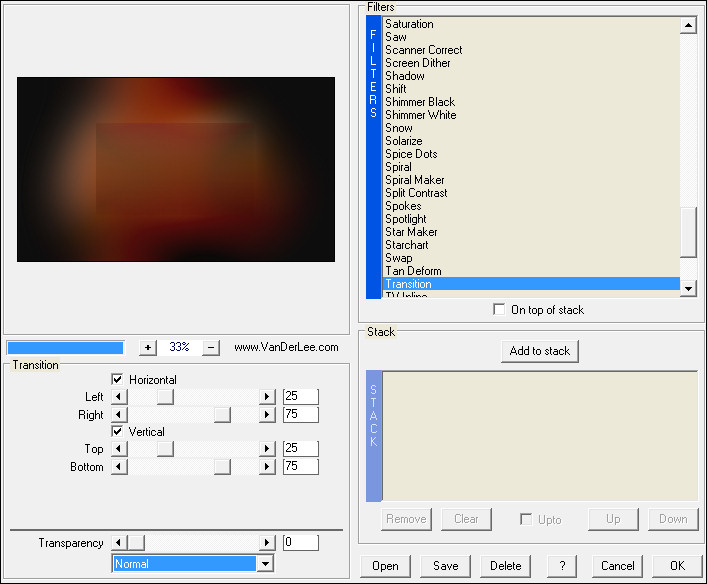This screenshot has width=707, height=584.
Task: Click the Cancel button
Action: coord(617,566)
